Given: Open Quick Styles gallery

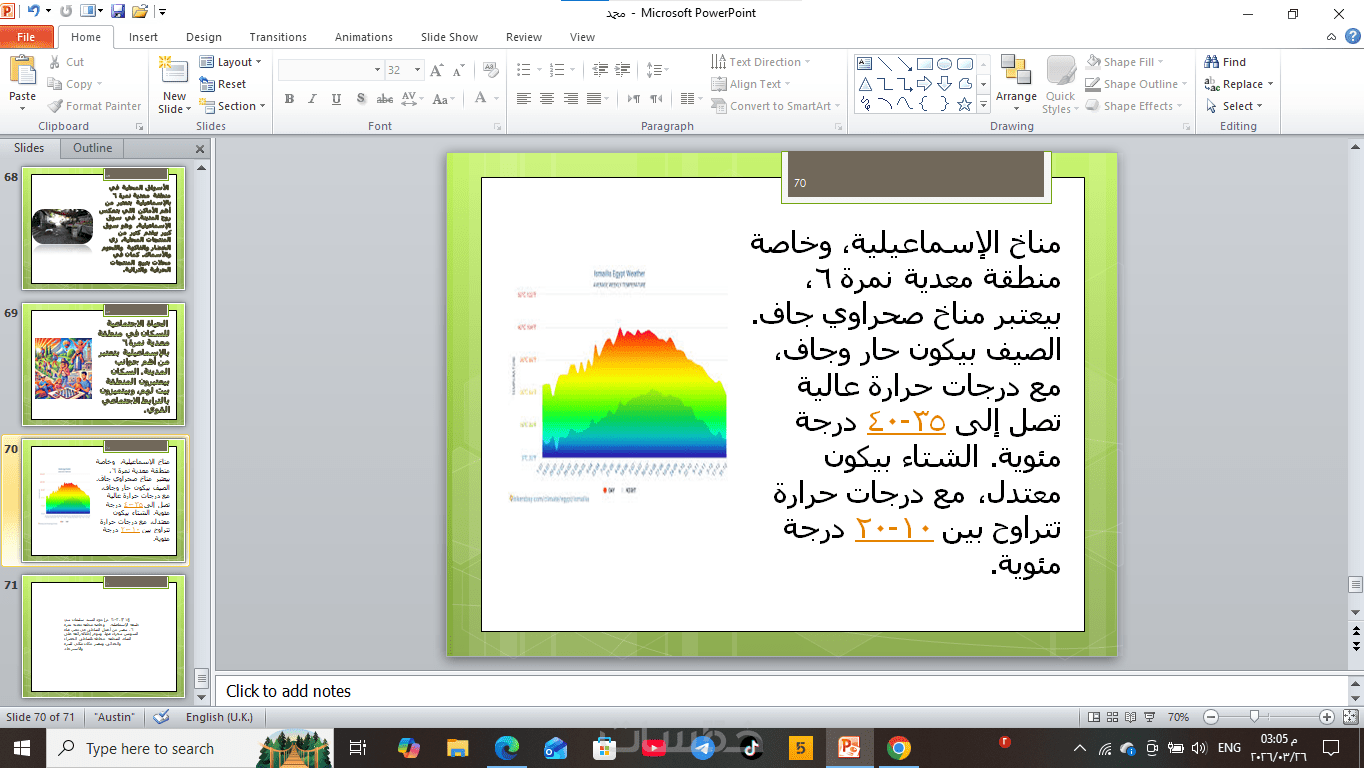Looking at the screenshot, I should point(1060,84).
